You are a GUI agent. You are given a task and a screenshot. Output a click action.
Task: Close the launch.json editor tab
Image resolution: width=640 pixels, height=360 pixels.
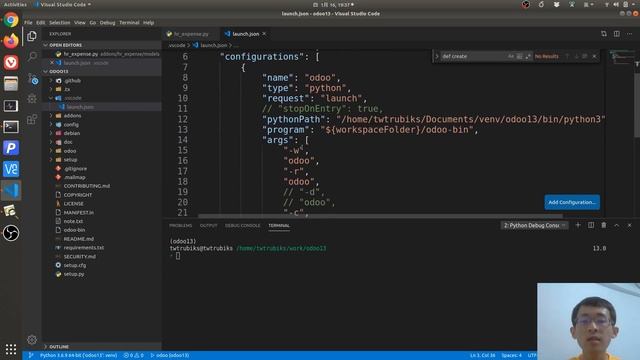coord(264,34)
